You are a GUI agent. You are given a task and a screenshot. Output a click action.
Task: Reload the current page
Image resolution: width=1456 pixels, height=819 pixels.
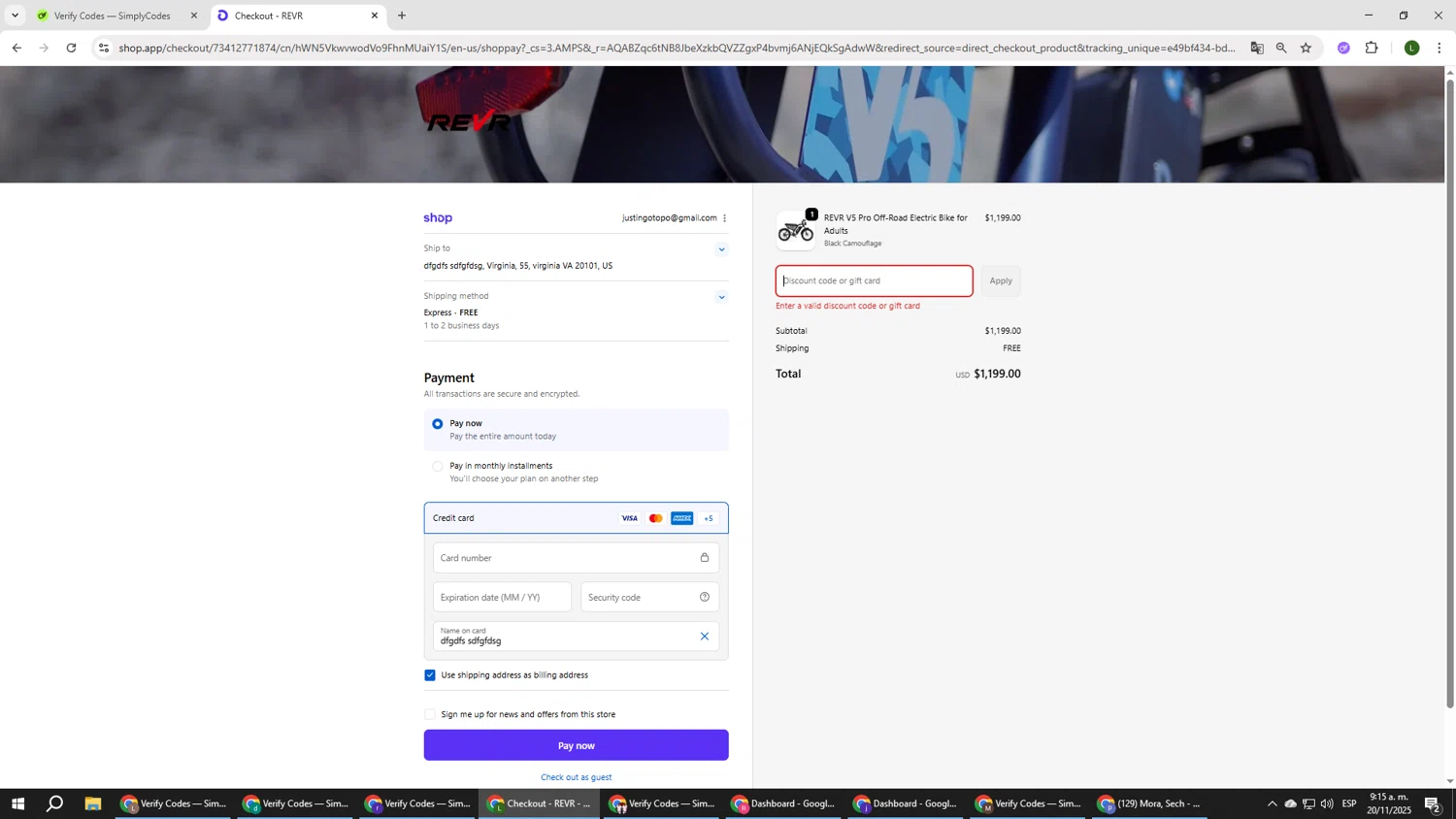(71, 48)
